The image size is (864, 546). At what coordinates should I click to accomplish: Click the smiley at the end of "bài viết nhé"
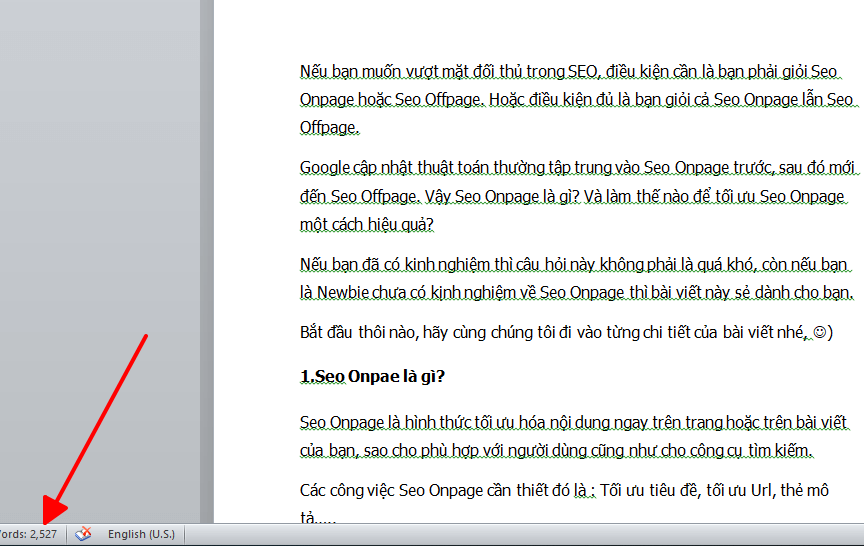click(x=820, y=332)
